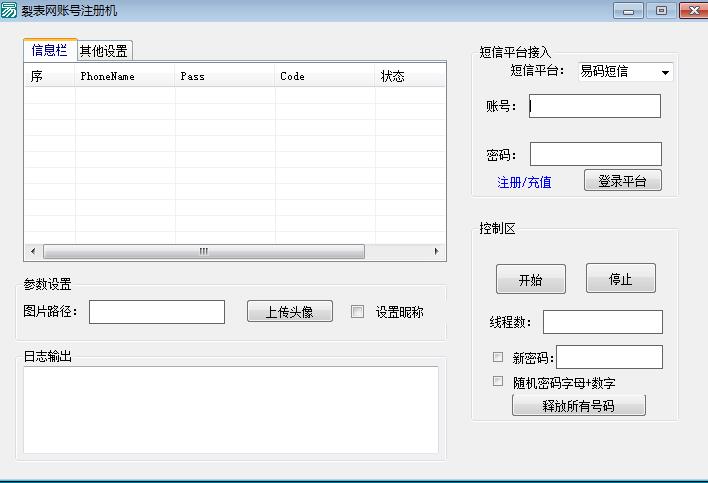Image resolution: width=708 pixels, height=483 pixels.
Task: Click the 上传头像 button
Action: click(x=289, y=312)
